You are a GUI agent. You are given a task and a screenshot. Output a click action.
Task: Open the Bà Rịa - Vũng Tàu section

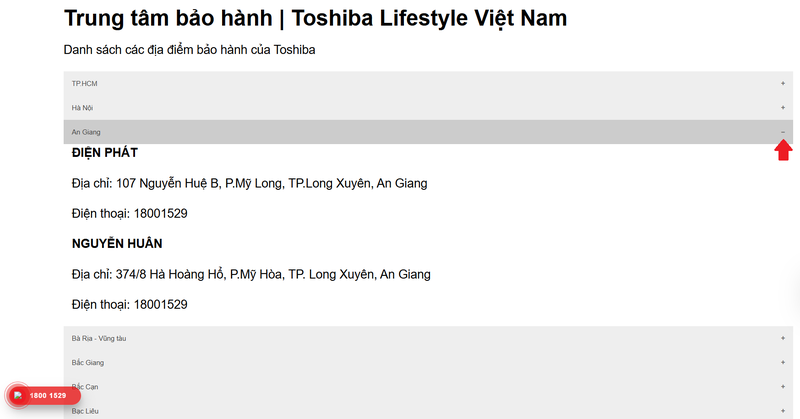(x=428, y=338)
